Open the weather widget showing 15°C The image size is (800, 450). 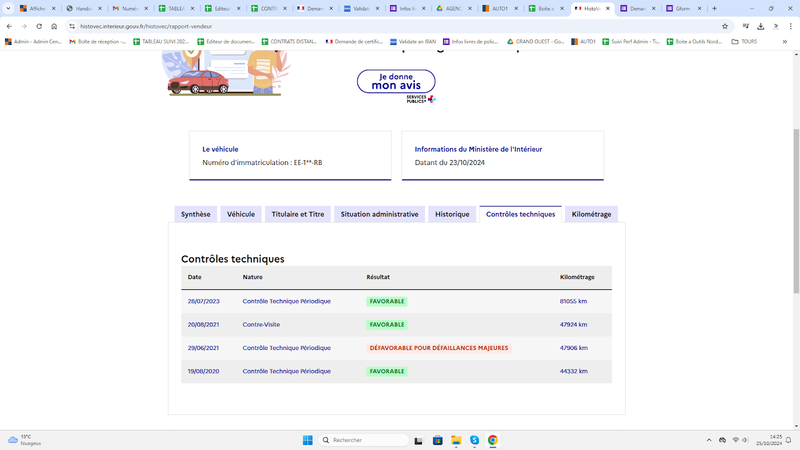click(x=24, y=440)
